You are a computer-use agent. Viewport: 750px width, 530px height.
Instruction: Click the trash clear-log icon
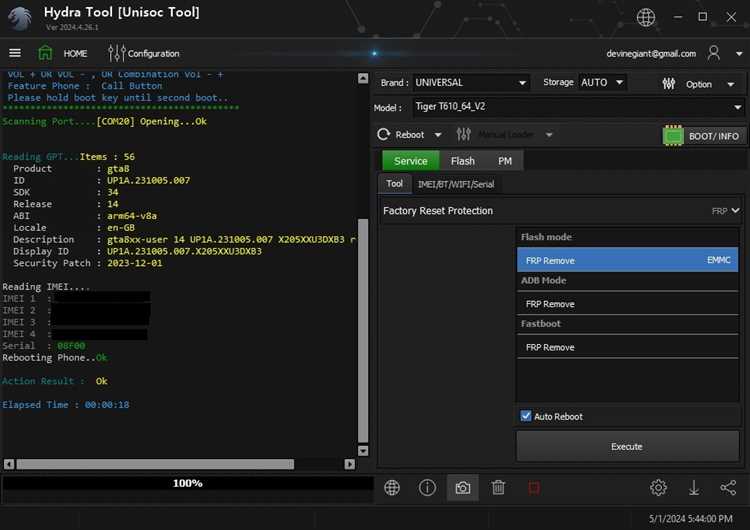(498, 488)
